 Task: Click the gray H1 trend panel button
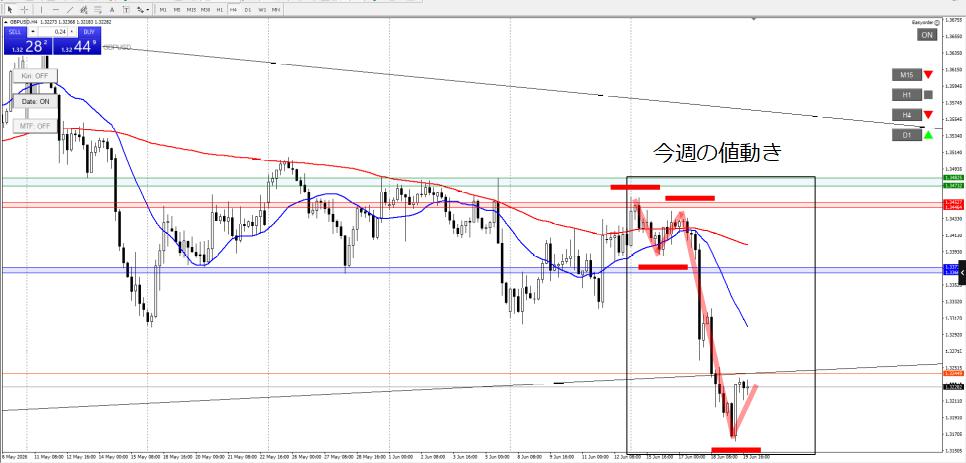pos(906,95)
